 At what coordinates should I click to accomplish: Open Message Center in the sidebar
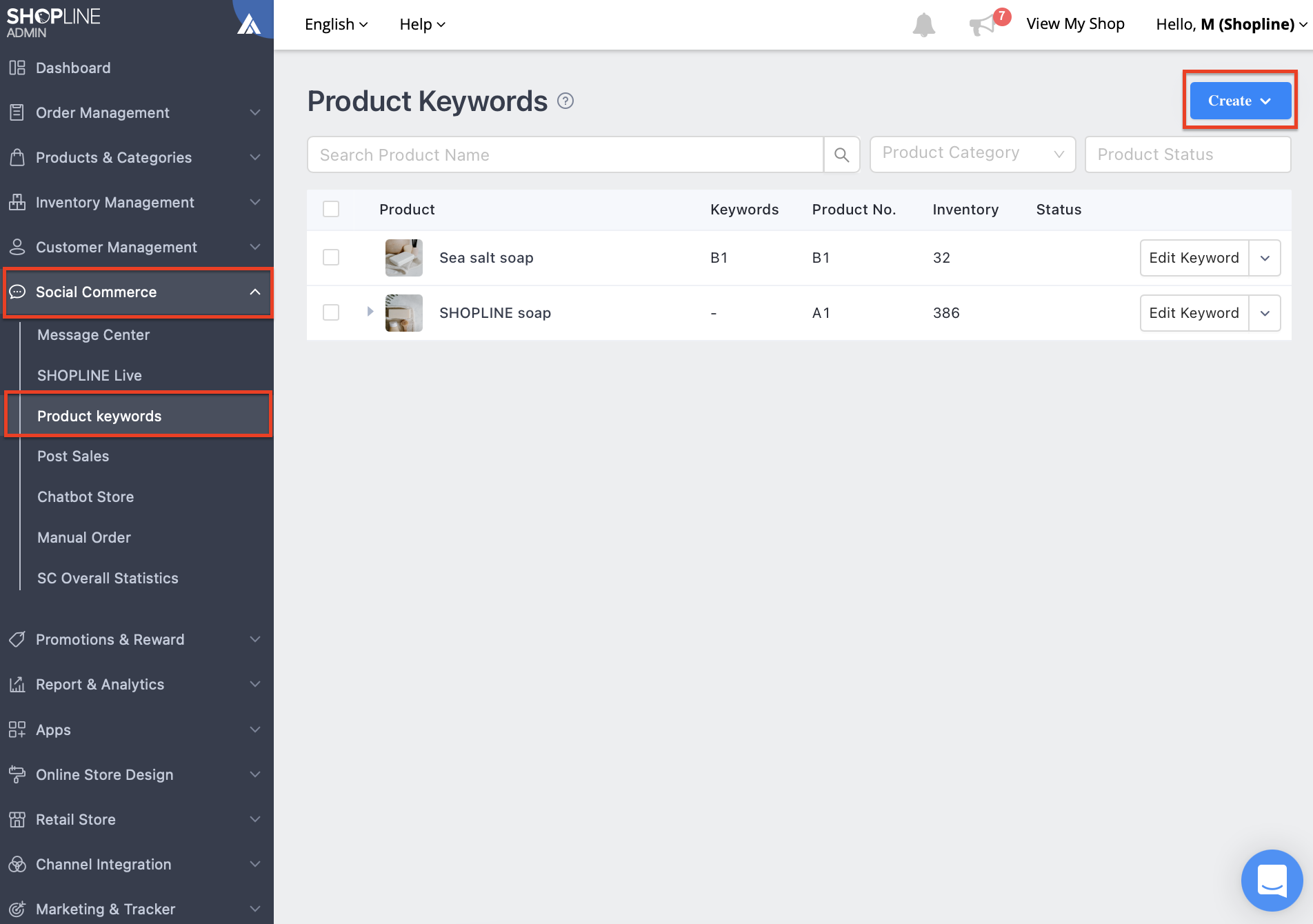coord(93,334)
